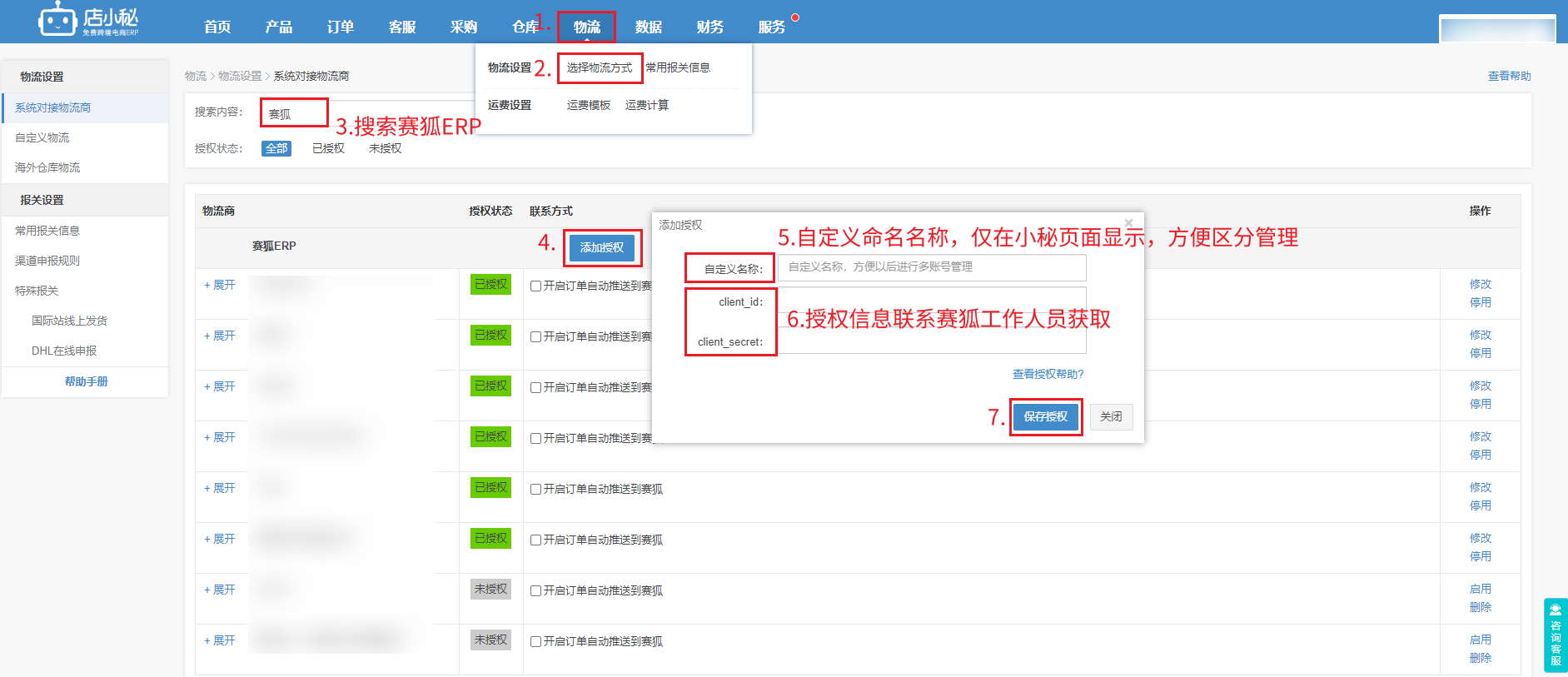
Task: Click the 店小秘 robot logo
Action: (x=88, y=19)
